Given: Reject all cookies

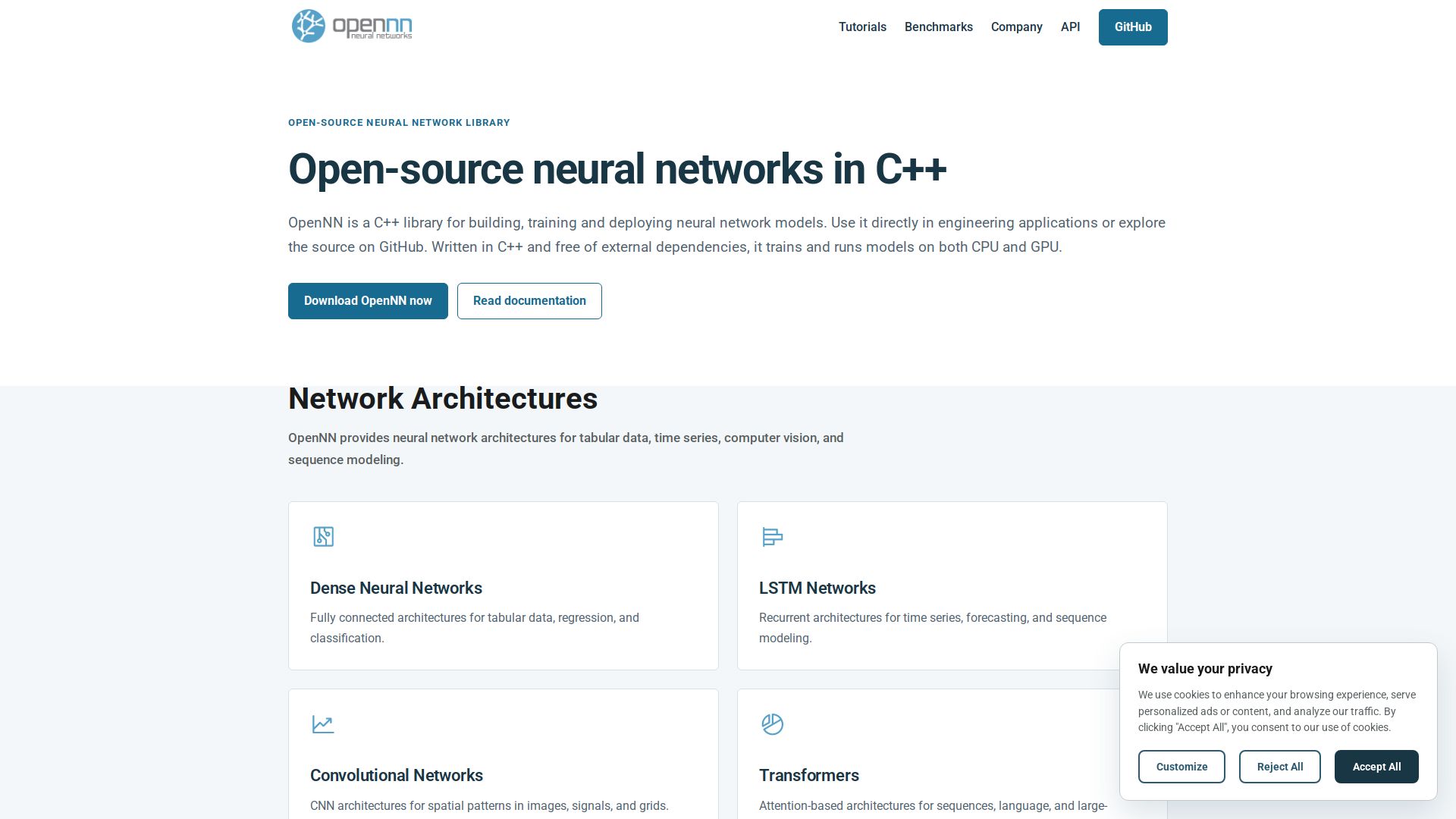Looking at the screenshot, I should (1280, 767).
